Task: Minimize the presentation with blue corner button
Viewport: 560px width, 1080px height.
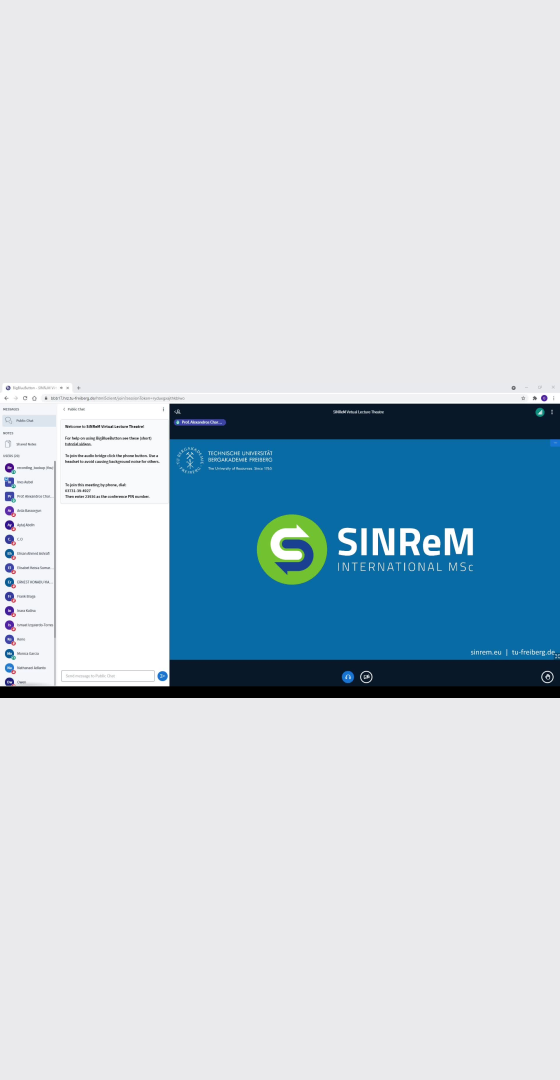Action: click(555, 443)
